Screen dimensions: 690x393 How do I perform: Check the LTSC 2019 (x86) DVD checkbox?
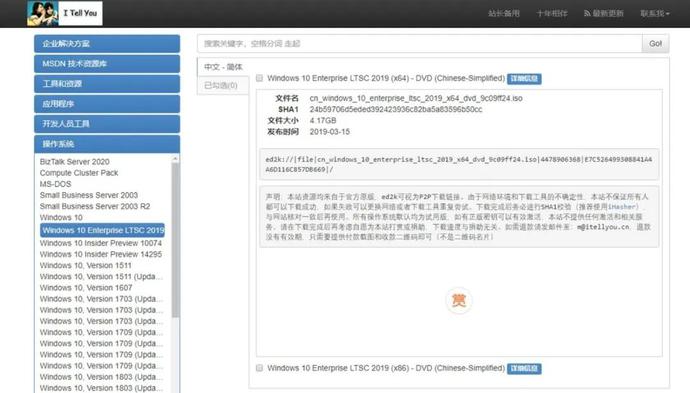tap(259, 367)
